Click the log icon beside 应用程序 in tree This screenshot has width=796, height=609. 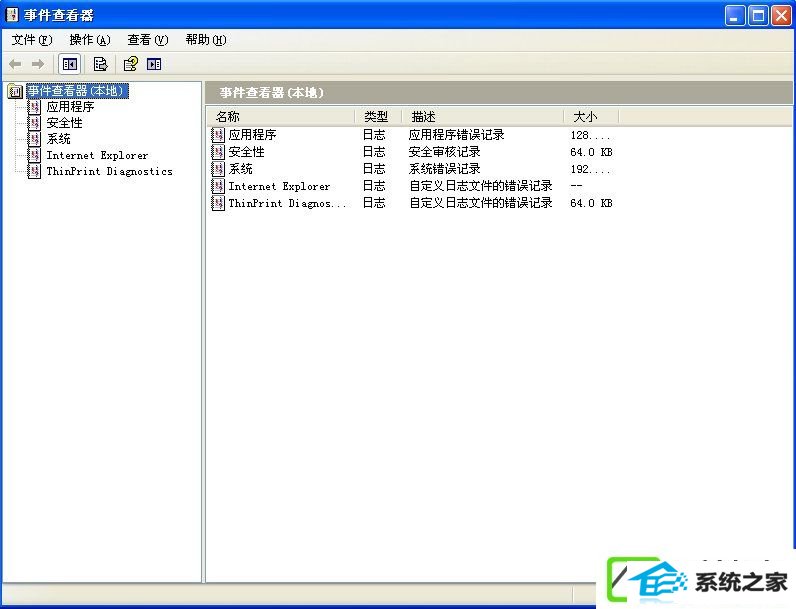pos(35,107)
